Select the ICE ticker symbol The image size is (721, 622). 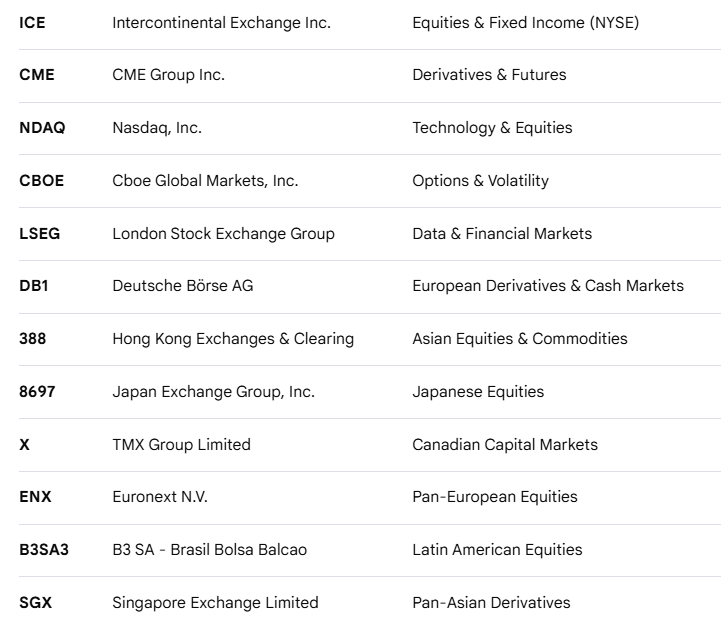(x=32, y=23)
